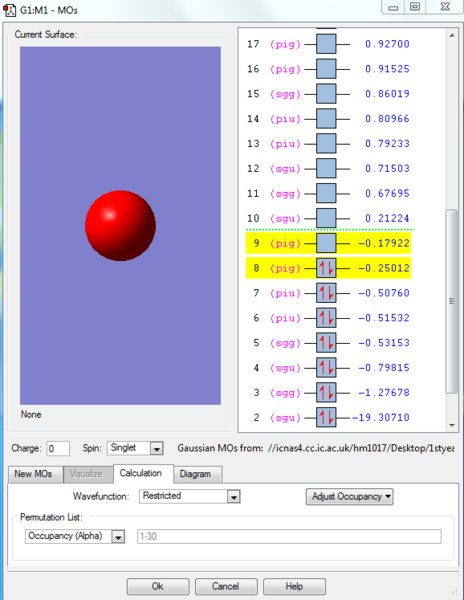Toggle occupancy box of orbital 14

coord(326,119)
